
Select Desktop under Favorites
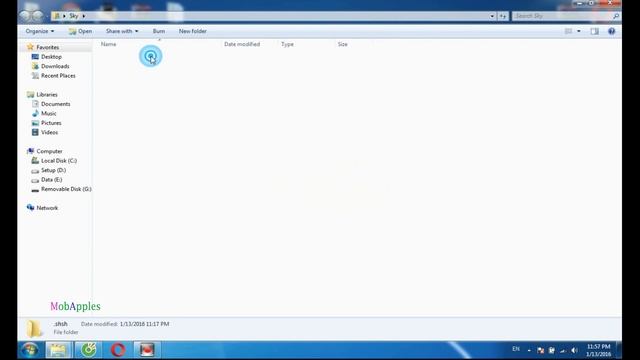[51, 57]
